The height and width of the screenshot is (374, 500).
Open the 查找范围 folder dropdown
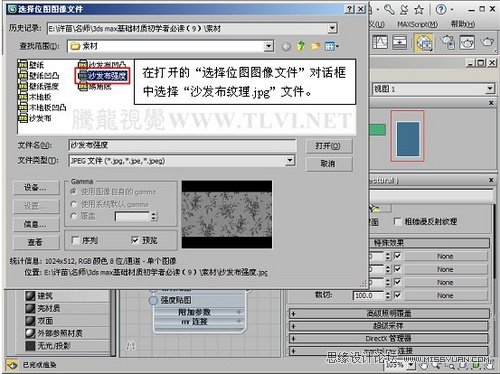tap(269, 46)
